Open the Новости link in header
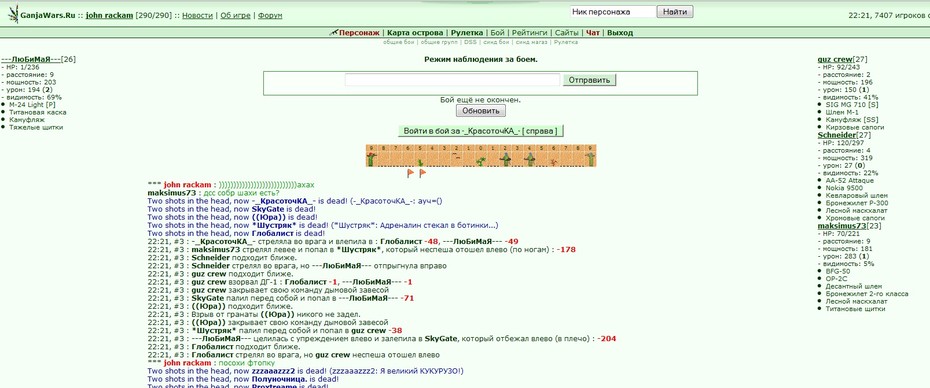 click(x=197, y=15)
